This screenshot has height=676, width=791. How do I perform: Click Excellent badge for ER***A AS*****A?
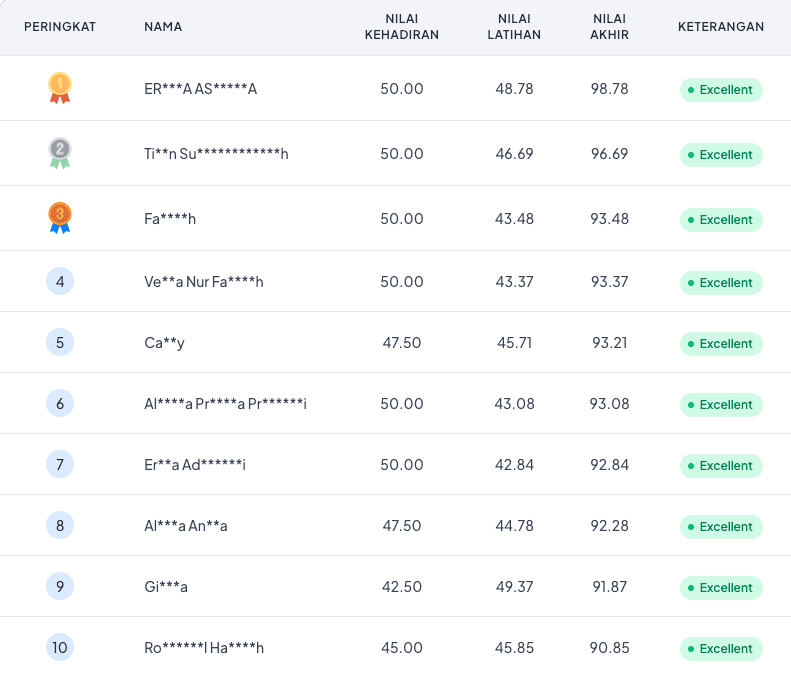721,90
